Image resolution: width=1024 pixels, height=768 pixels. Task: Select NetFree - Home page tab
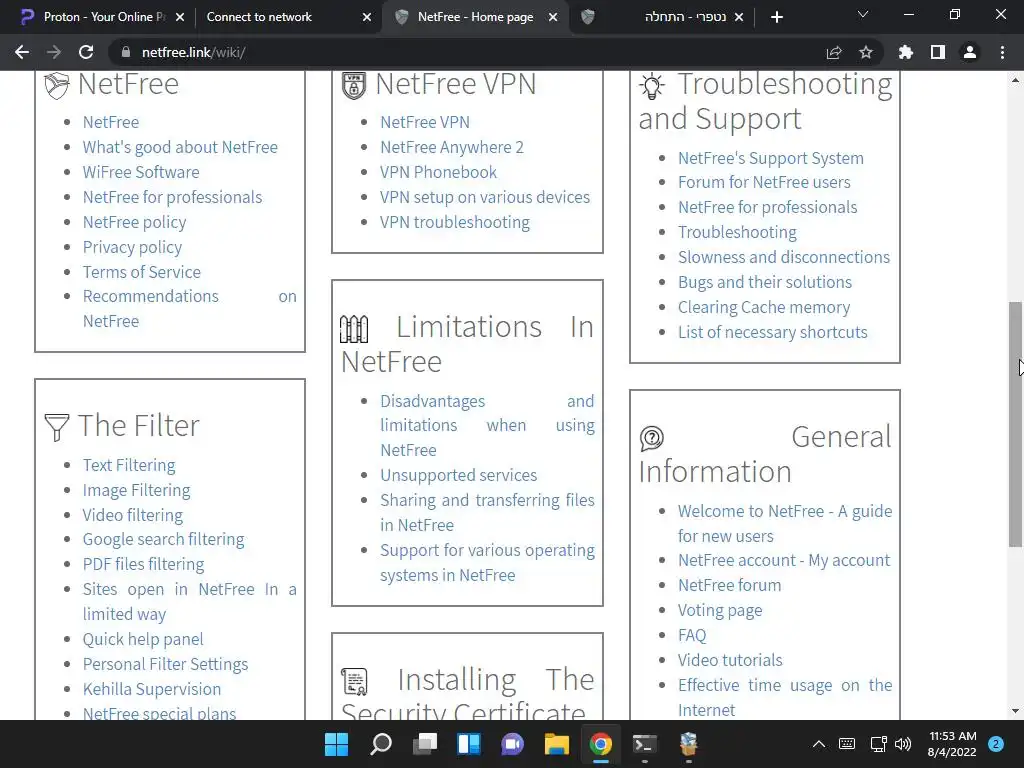[475, 17]
